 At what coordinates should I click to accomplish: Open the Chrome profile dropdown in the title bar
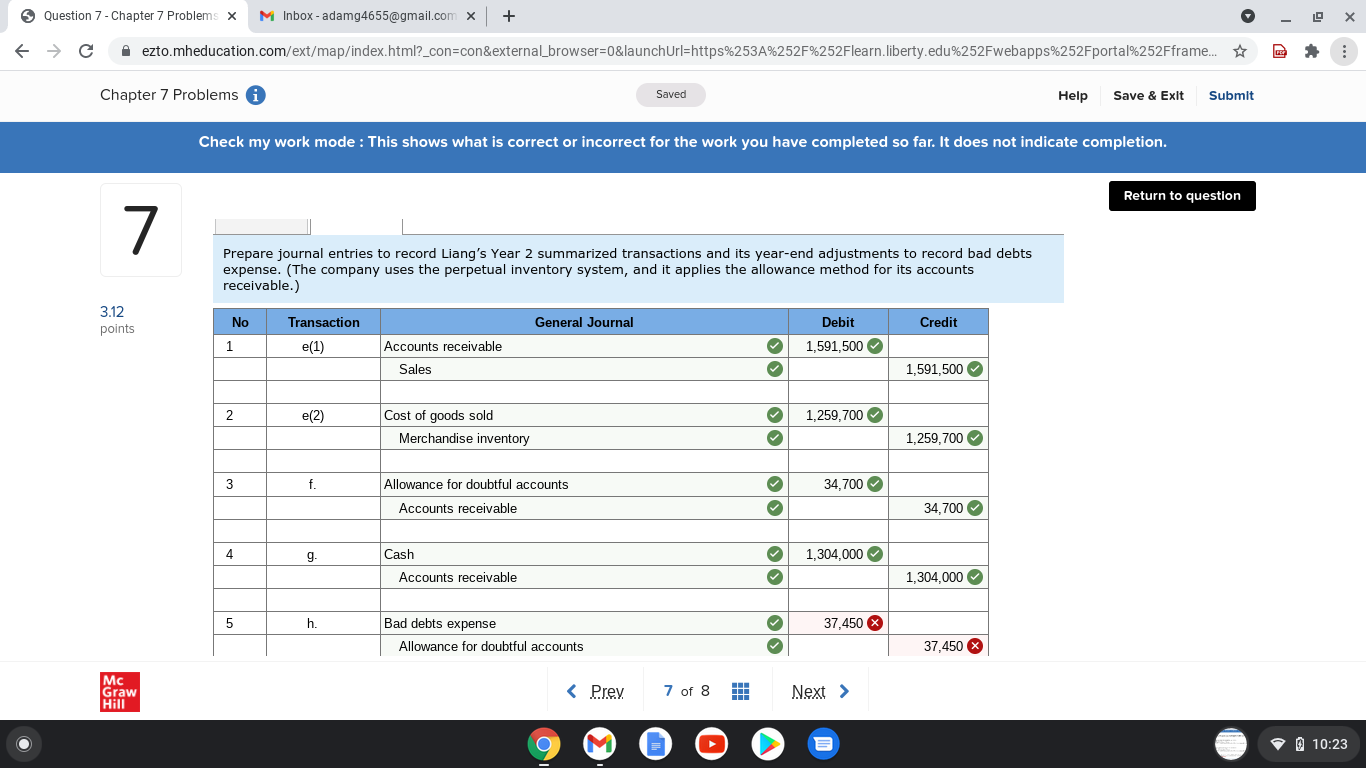click(x=1247, y=16)
